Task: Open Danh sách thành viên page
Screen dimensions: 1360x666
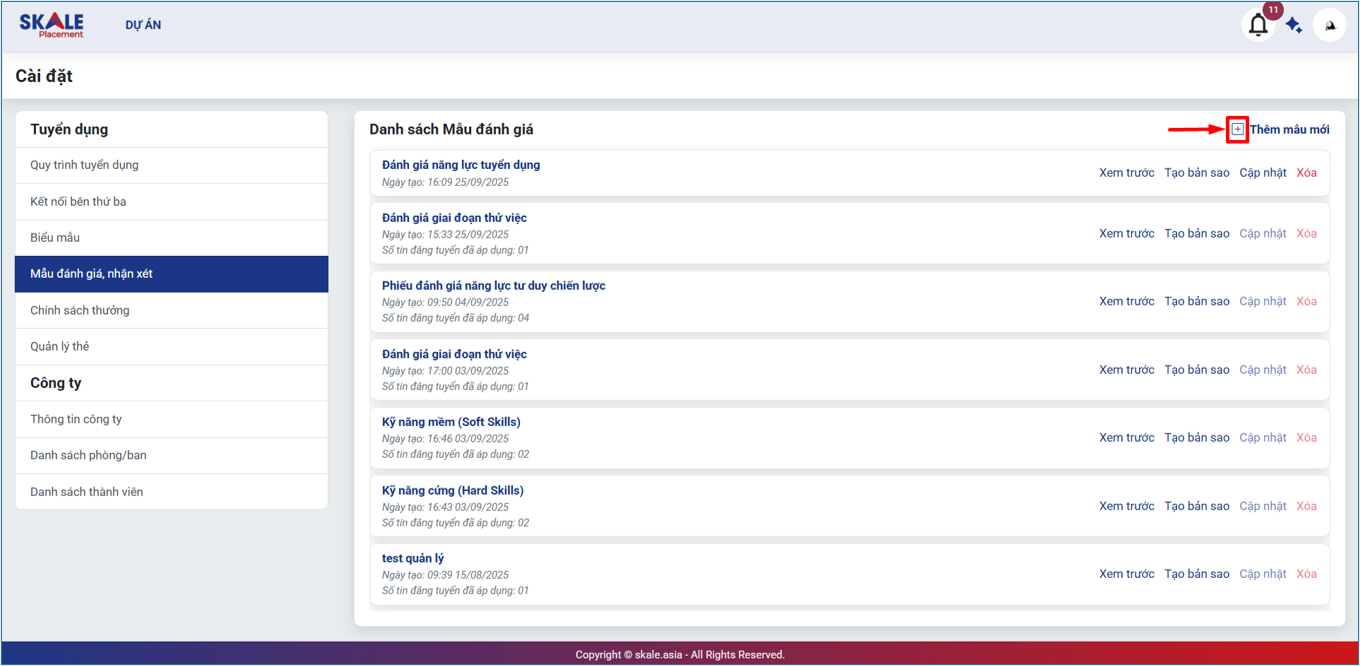Action: coord(86,492)
